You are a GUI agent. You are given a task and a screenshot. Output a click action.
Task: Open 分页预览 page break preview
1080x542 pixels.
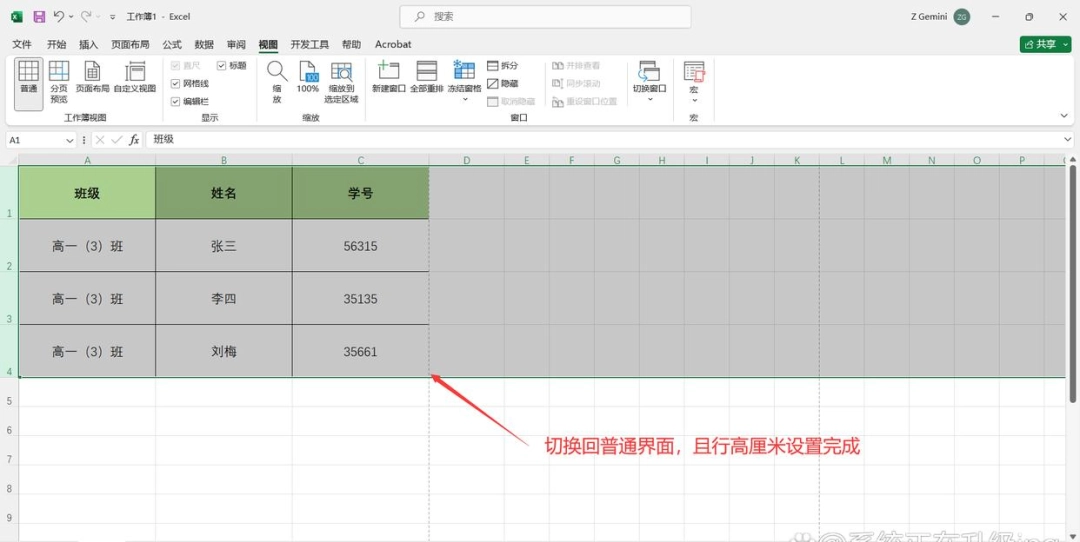pyautogui.click(x=59, y=83)
